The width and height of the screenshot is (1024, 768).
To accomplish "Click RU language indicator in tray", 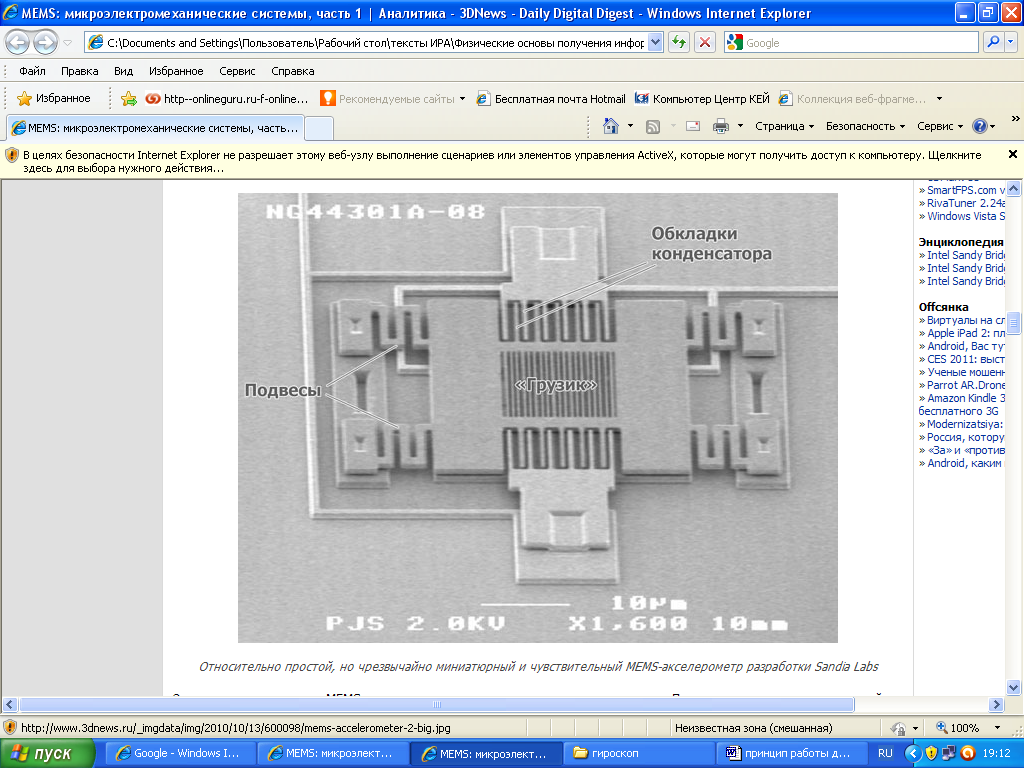I will tap(885, 753).
